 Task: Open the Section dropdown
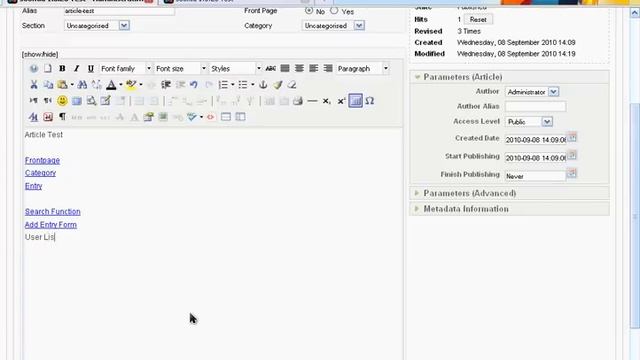click(97, 26)
